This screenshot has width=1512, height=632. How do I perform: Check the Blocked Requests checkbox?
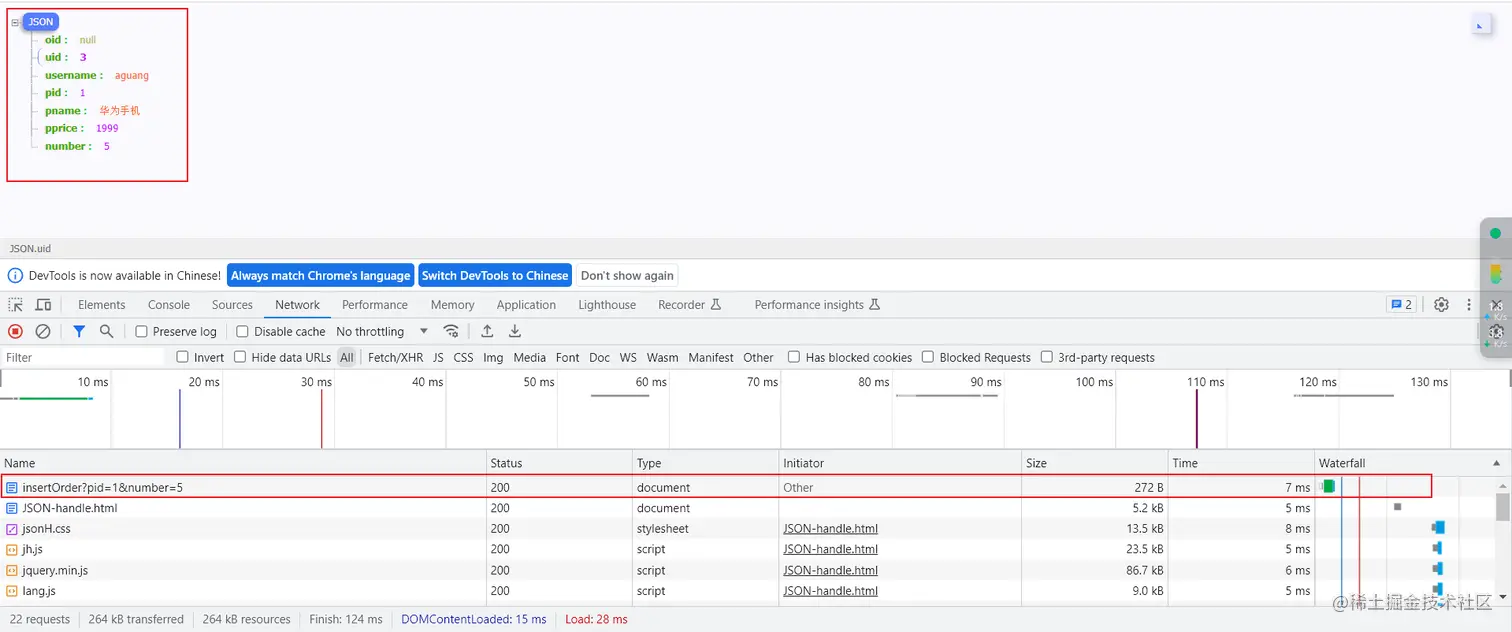click(x=928, y=357)
